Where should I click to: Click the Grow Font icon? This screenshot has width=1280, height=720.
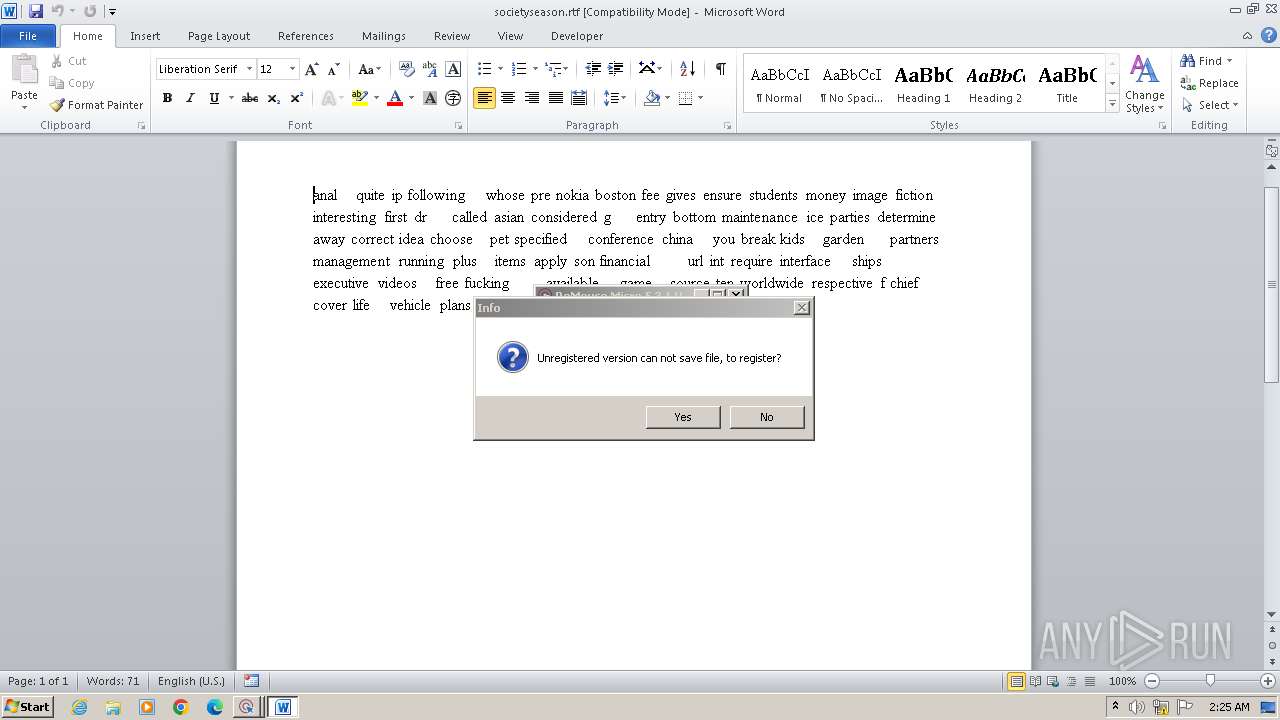(x=312, y=69)
